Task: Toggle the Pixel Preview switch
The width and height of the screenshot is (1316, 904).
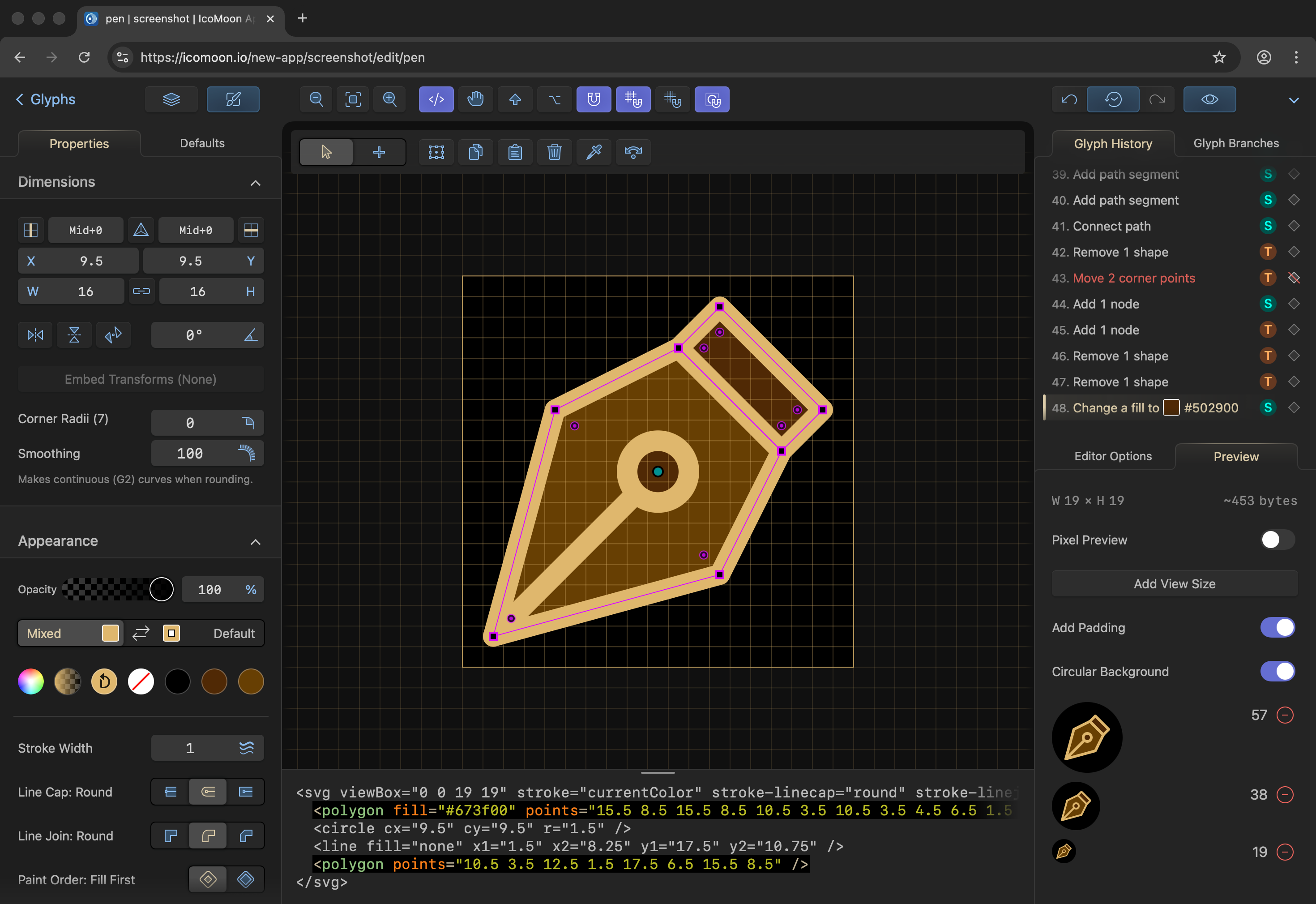Action: 1276,539
